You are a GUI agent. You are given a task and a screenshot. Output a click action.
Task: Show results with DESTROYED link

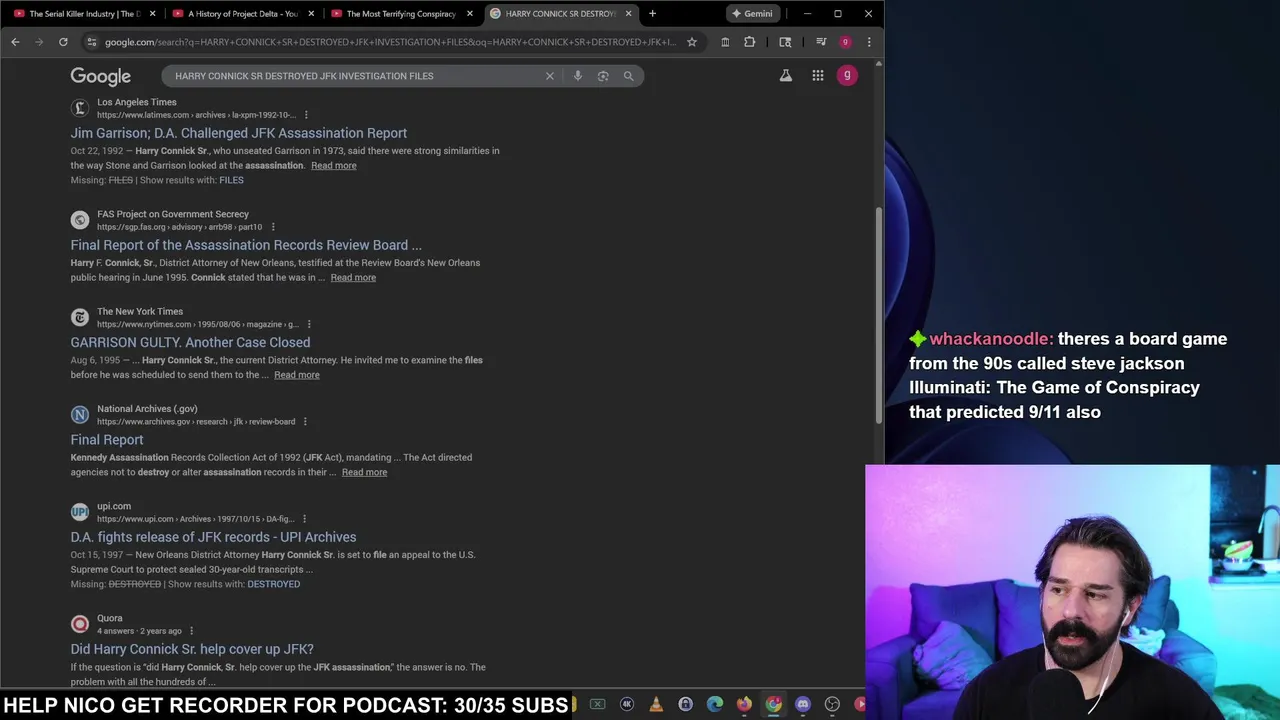click(273, 584)
